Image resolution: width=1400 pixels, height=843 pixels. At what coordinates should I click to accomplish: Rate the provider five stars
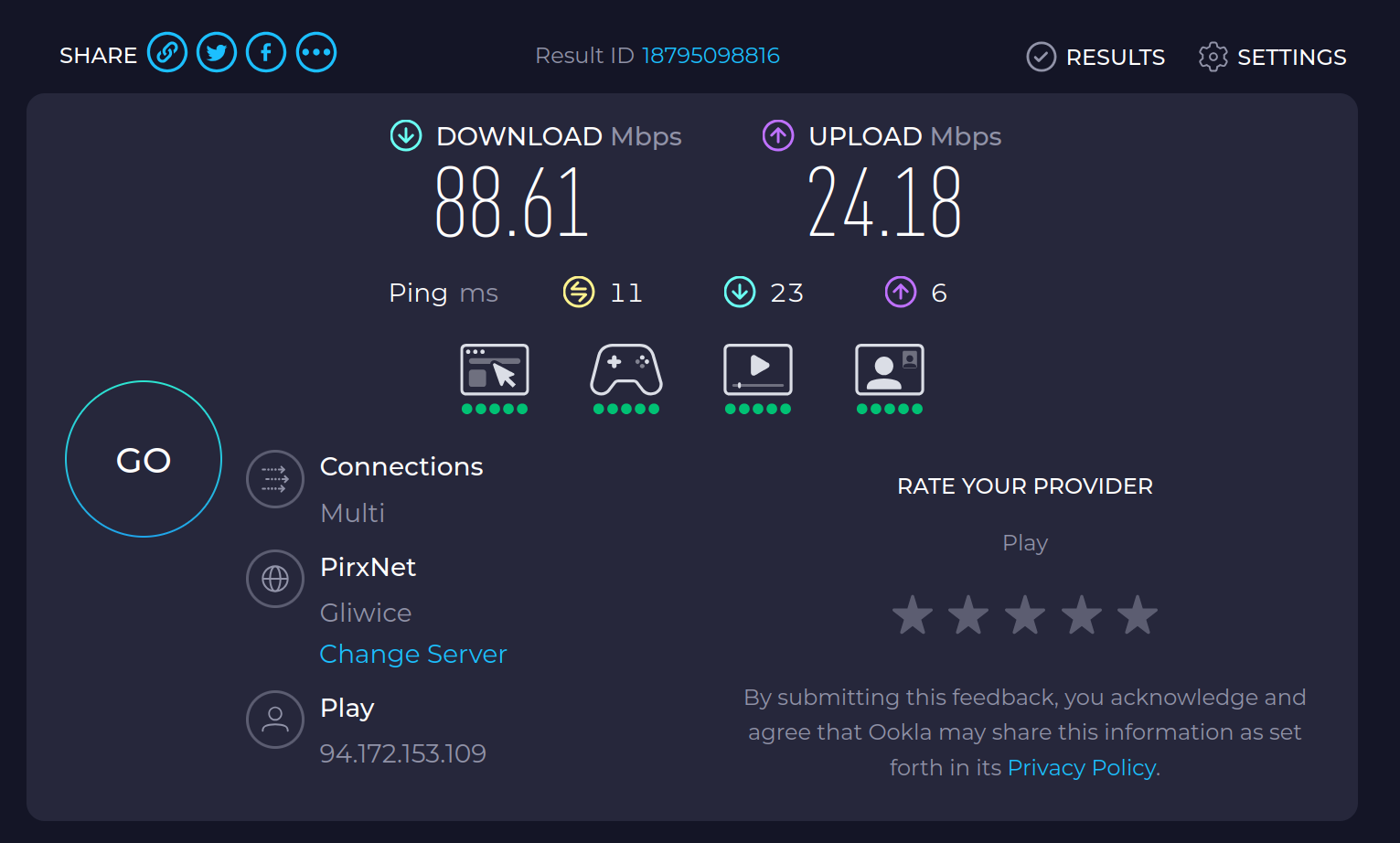tap(1138, 615)
